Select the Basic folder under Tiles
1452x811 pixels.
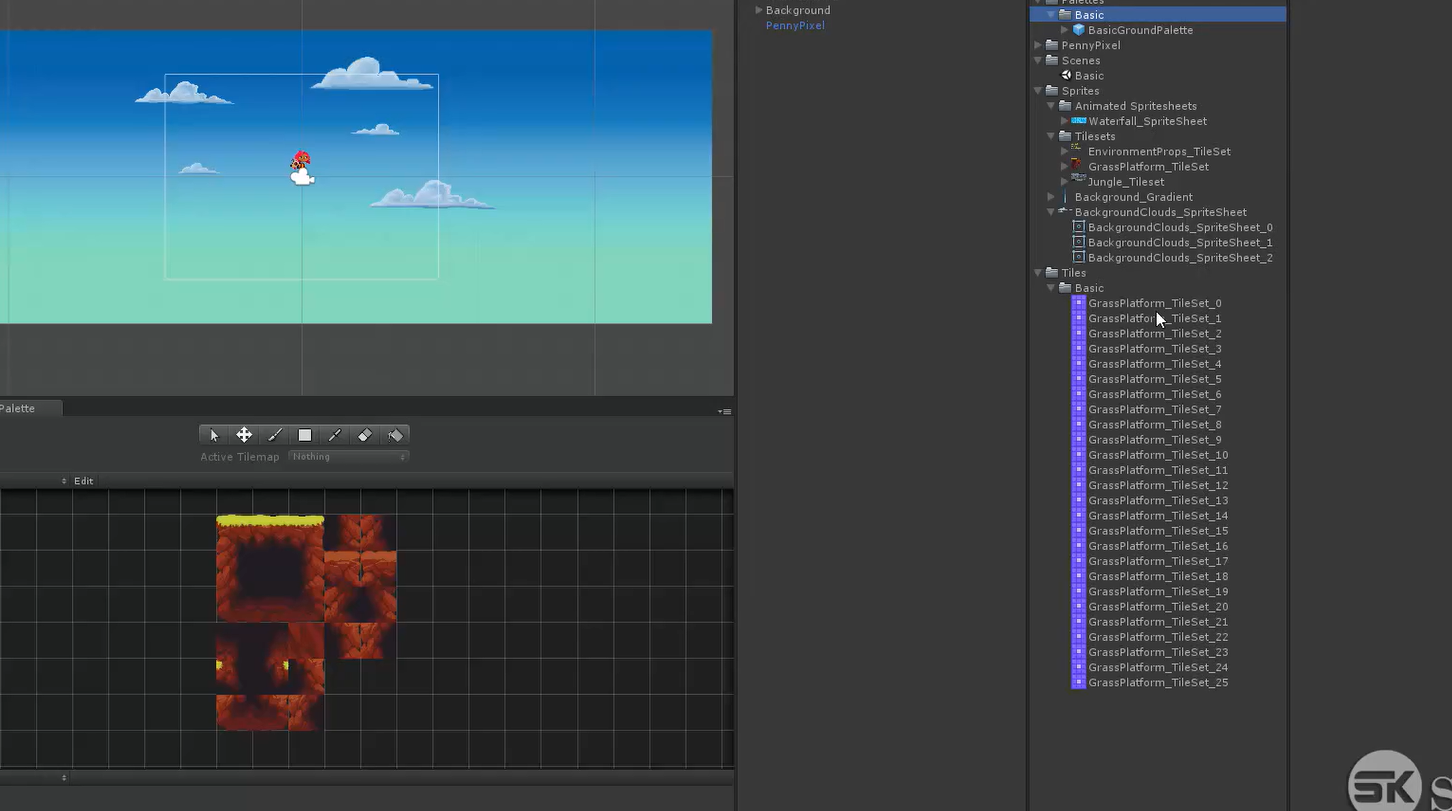(1089, 288)
